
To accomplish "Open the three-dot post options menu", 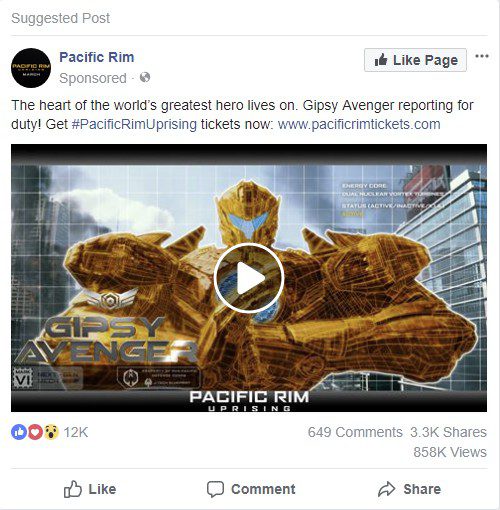I will [x=482, y=56].
